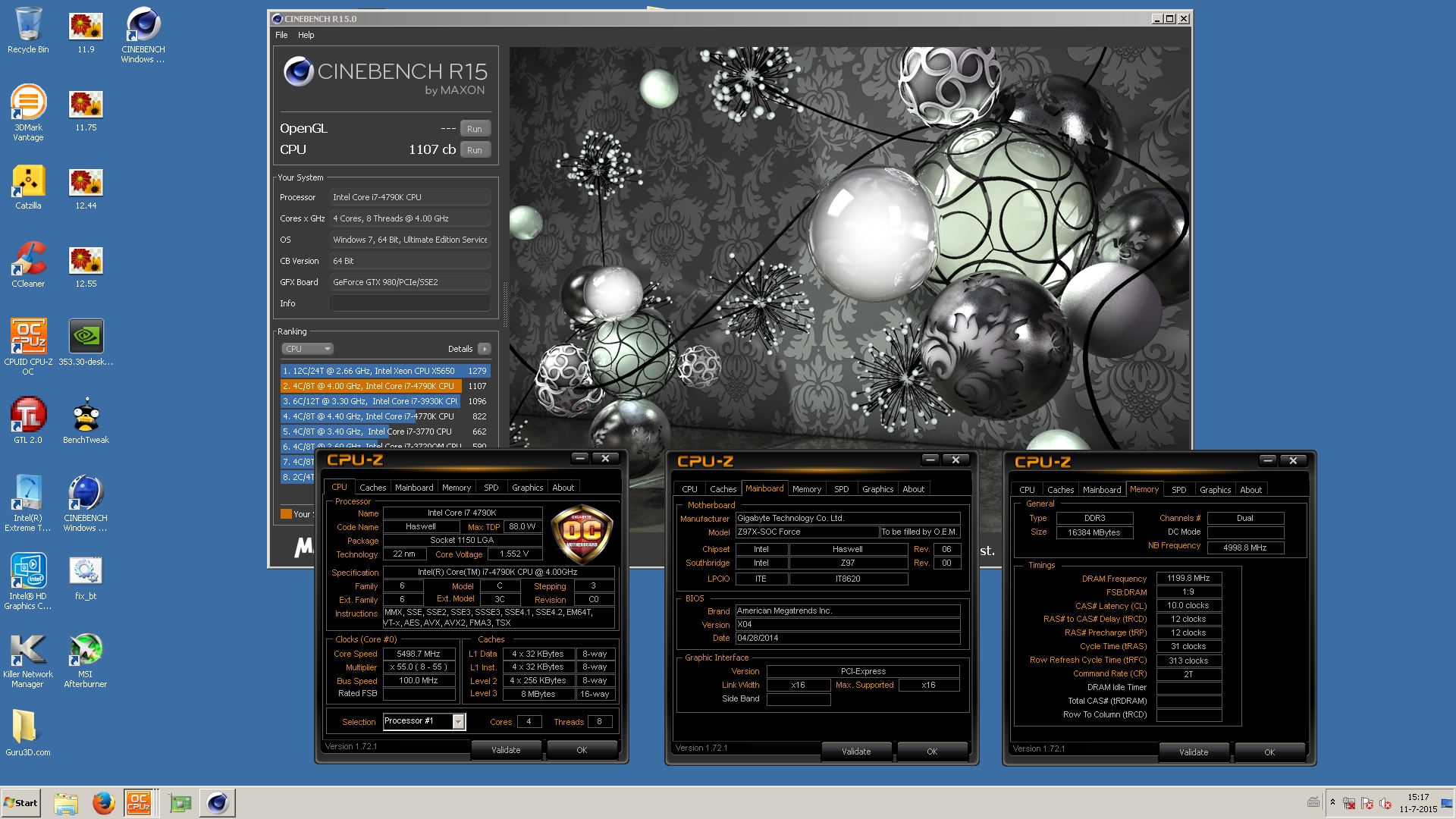
Task: Launch BenchTweak desktop icon
Action: coord(86,421)
